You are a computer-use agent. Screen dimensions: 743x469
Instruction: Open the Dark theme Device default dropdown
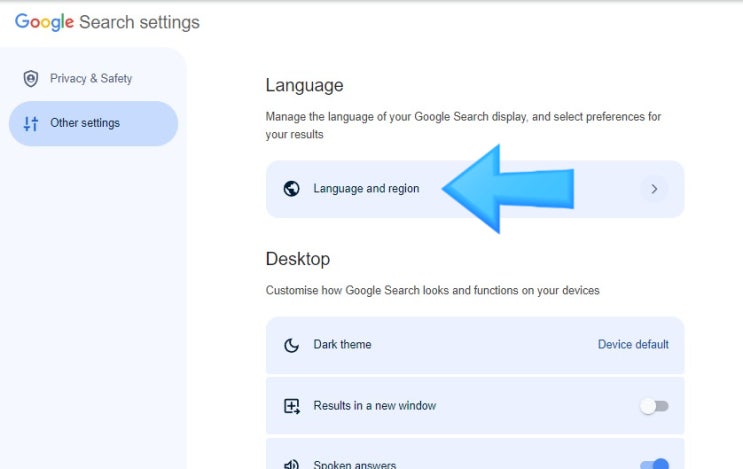point(633,344)
